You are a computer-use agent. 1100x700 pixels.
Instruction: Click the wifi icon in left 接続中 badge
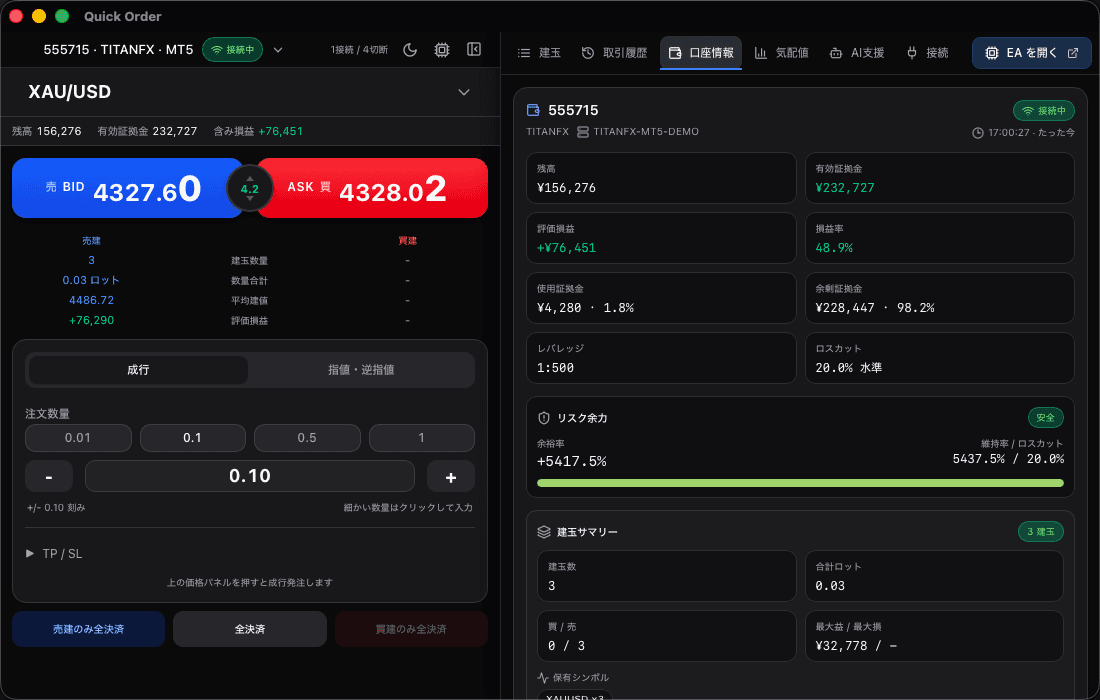217,50
